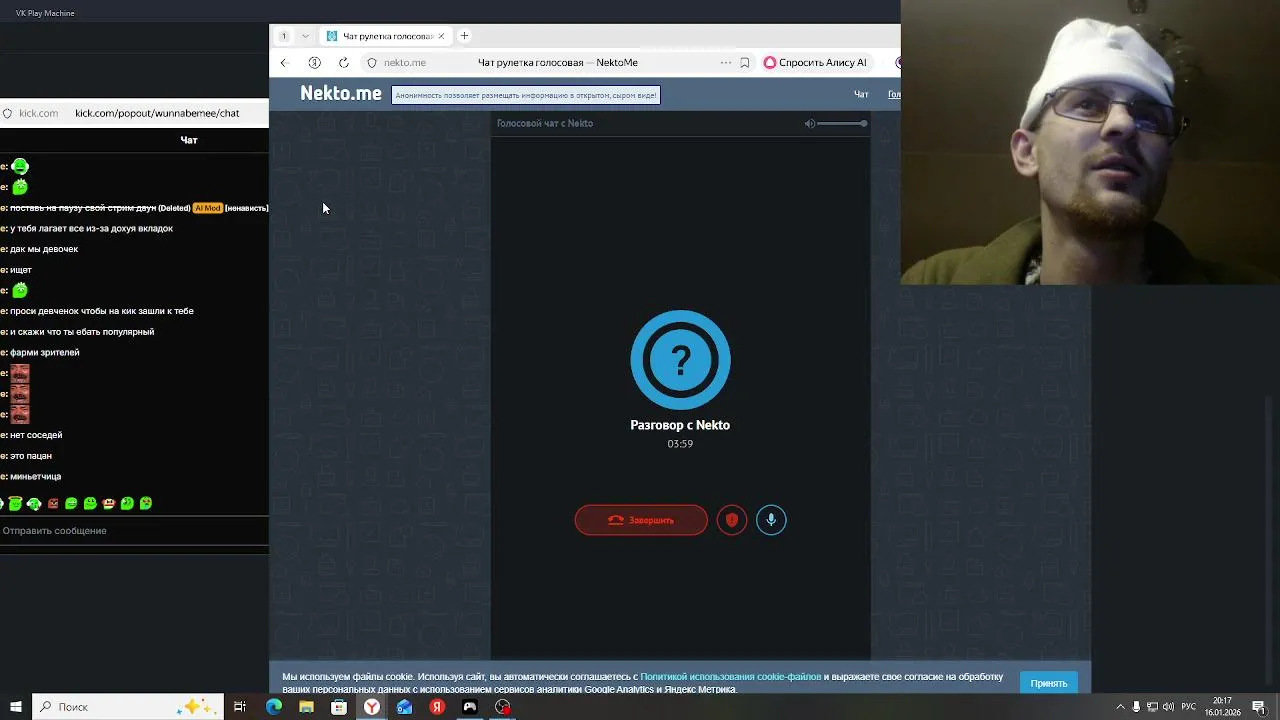This screenshot has height=720, width=1280.
Task: Switch to Yandex Browser on the taskbar
Action: pos(372,707)
